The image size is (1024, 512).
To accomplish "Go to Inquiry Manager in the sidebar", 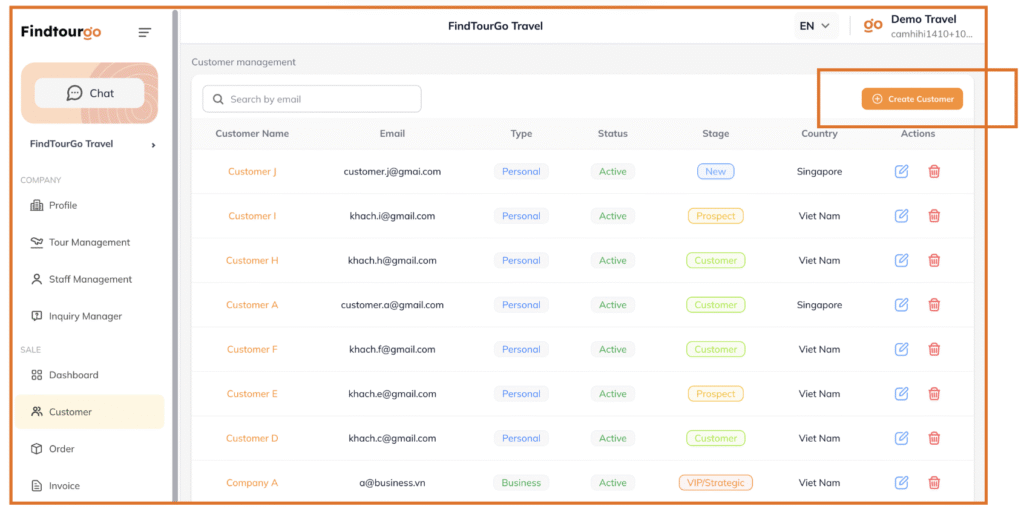I will click(85, 317).
